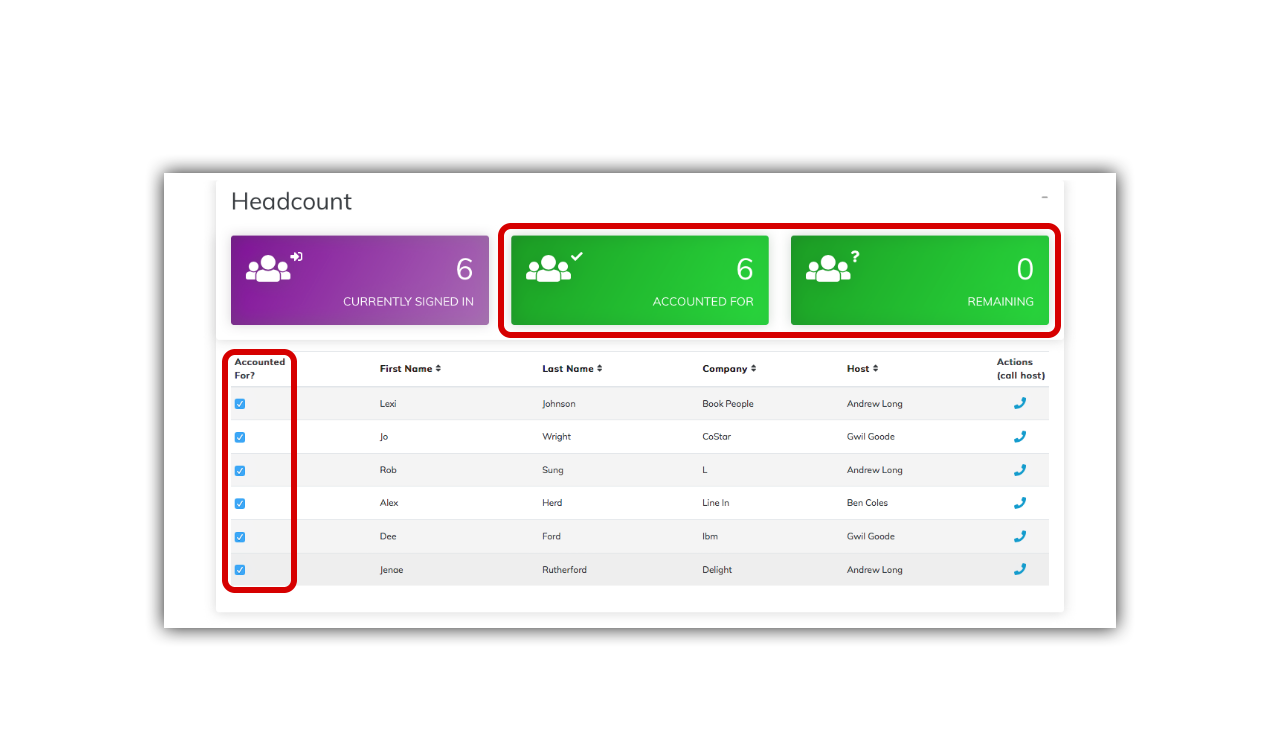Click the Headcount title
The width and height of the screenshot is (1280, 740).
291,201
